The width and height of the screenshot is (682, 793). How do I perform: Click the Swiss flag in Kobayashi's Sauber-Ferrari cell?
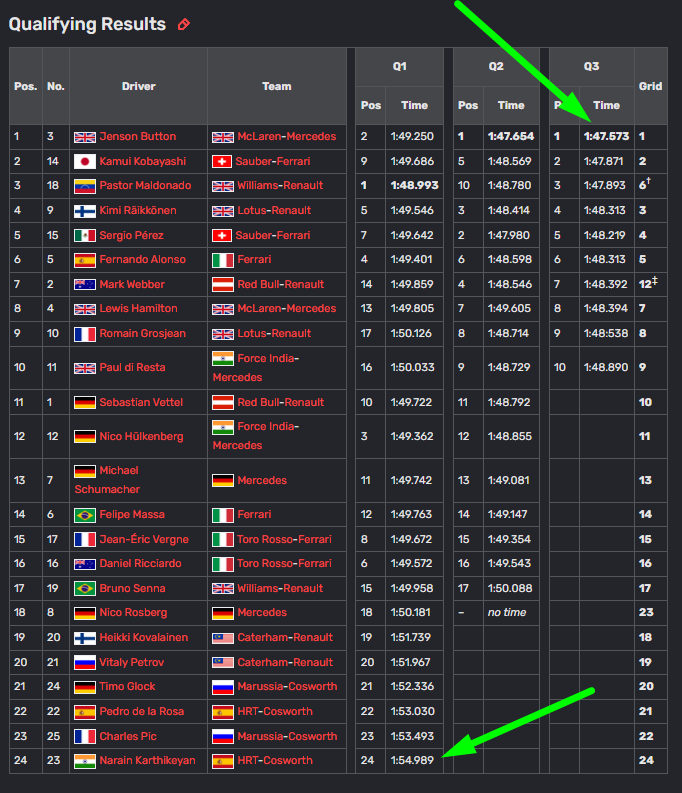pos(222,162)
